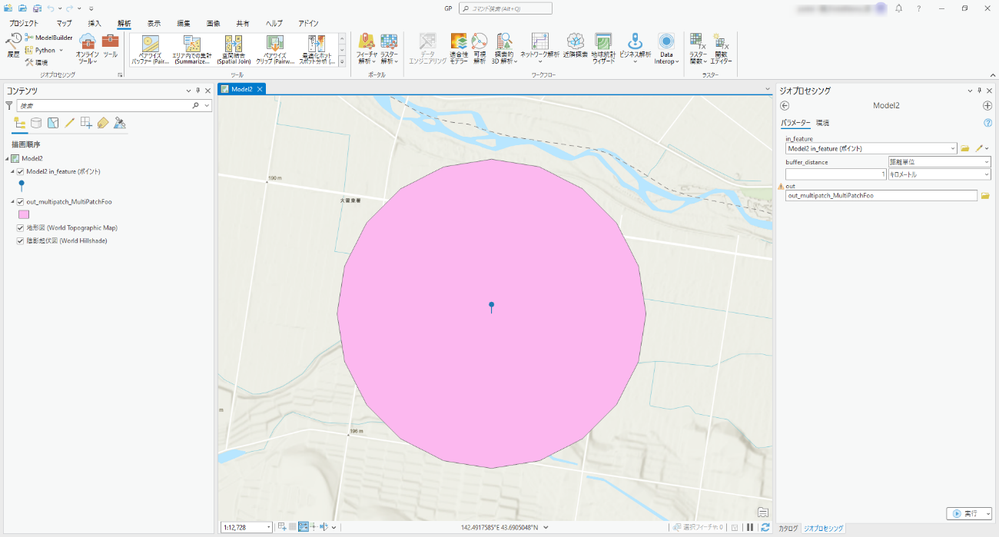Hide the out_multipatch_MultiPatchFoo layer
Viewport: 999px width, 537px height.
20,201
